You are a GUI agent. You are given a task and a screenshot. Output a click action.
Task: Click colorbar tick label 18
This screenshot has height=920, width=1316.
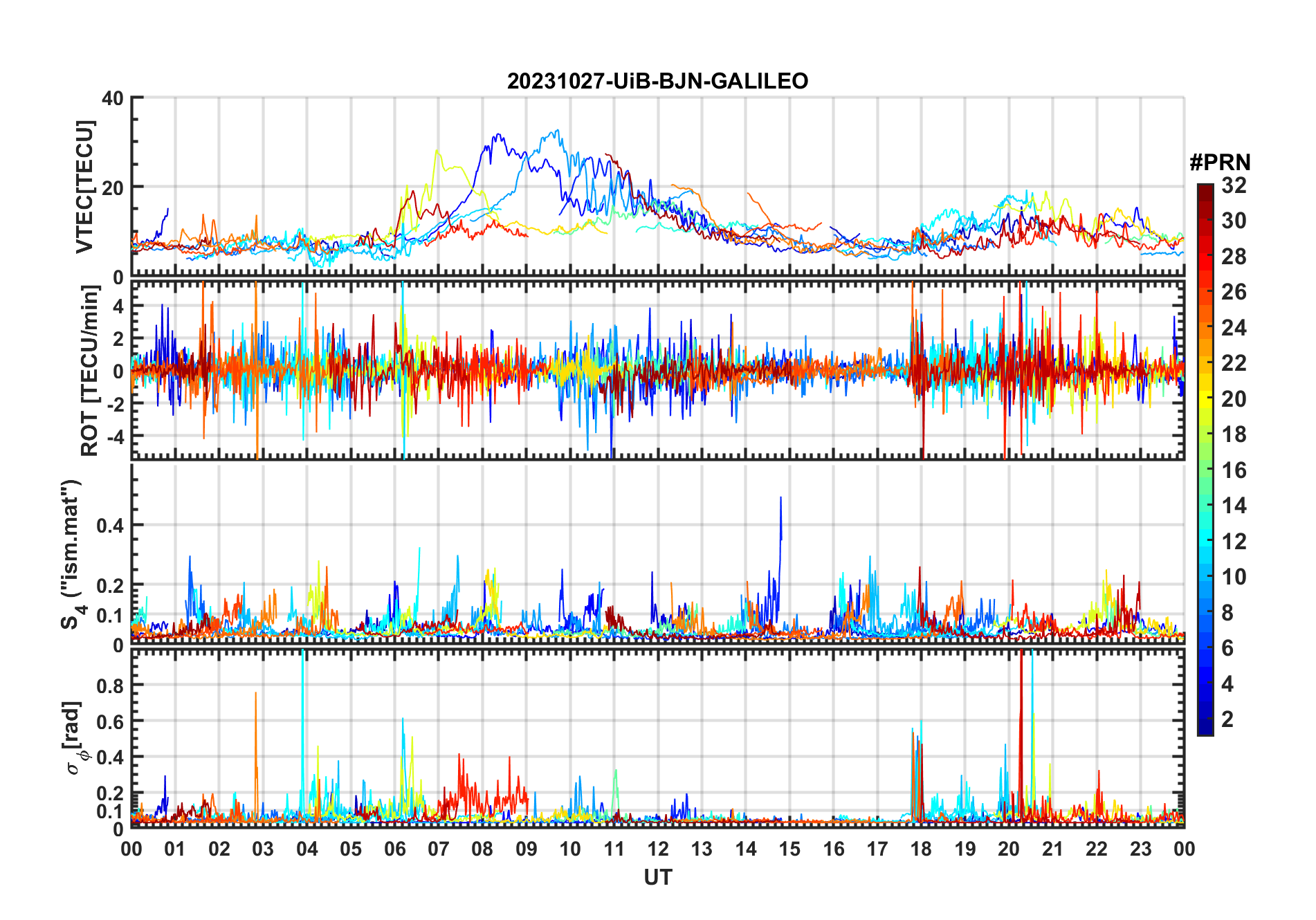click(x=1234, y=434)
